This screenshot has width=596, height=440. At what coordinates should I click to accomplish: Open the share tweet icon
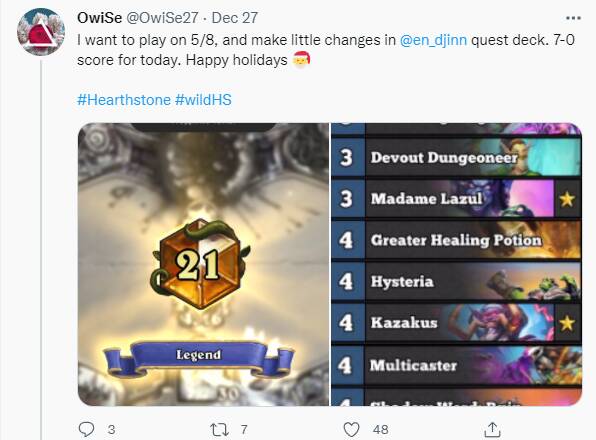(492, 429)
